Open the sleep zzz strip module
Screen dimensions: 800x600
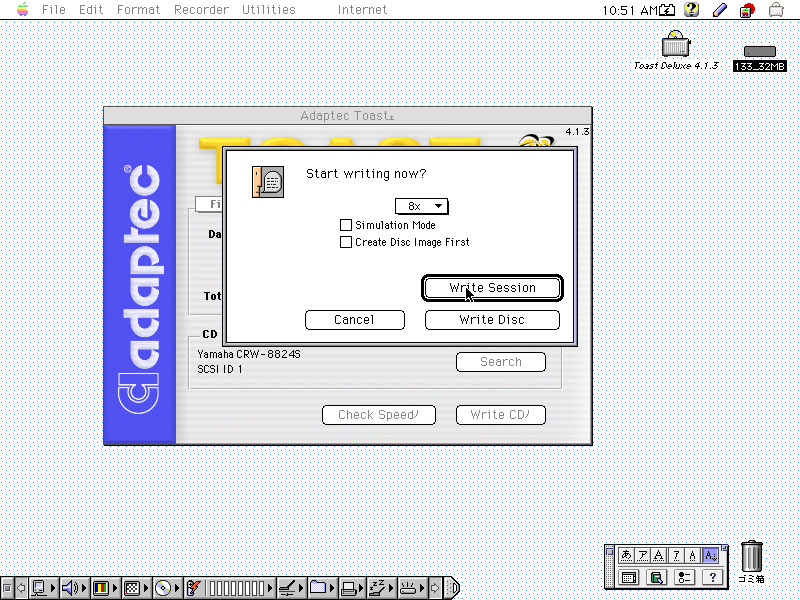click(381, 588)
